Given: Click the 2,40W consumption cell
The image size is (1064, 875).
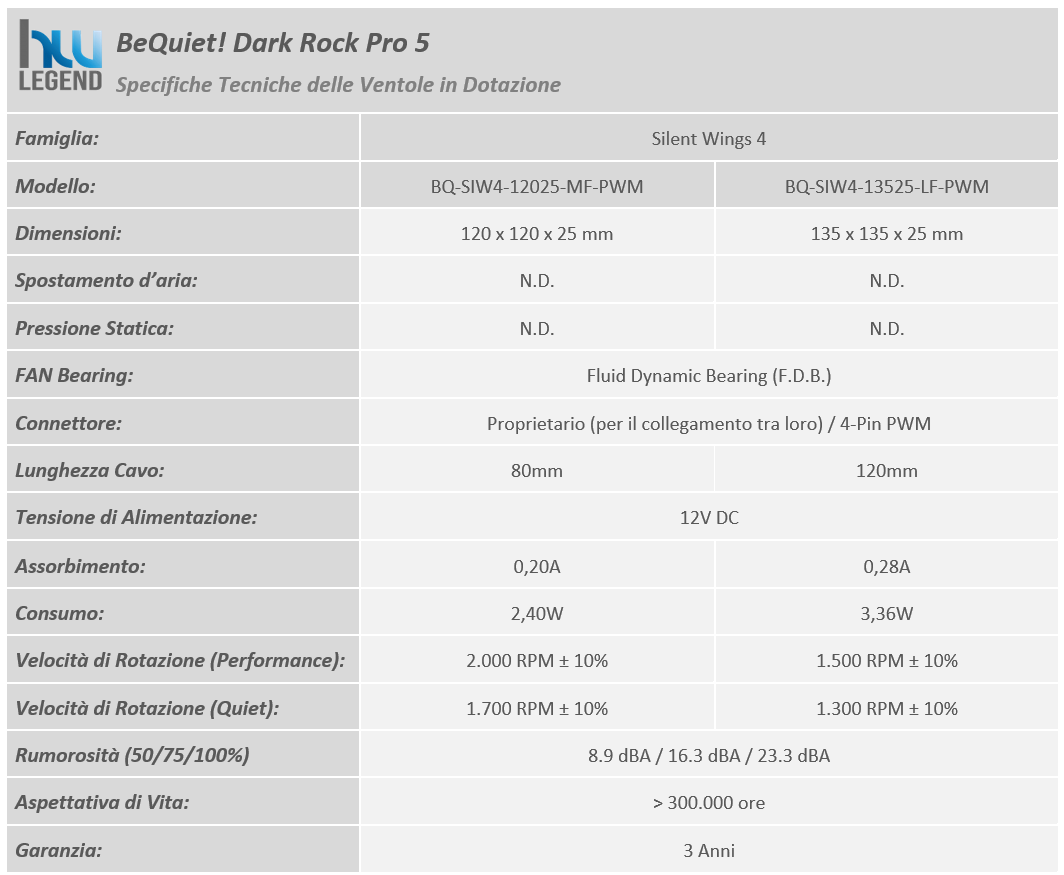Looking at the screenshot, I should tap(537, 614).
